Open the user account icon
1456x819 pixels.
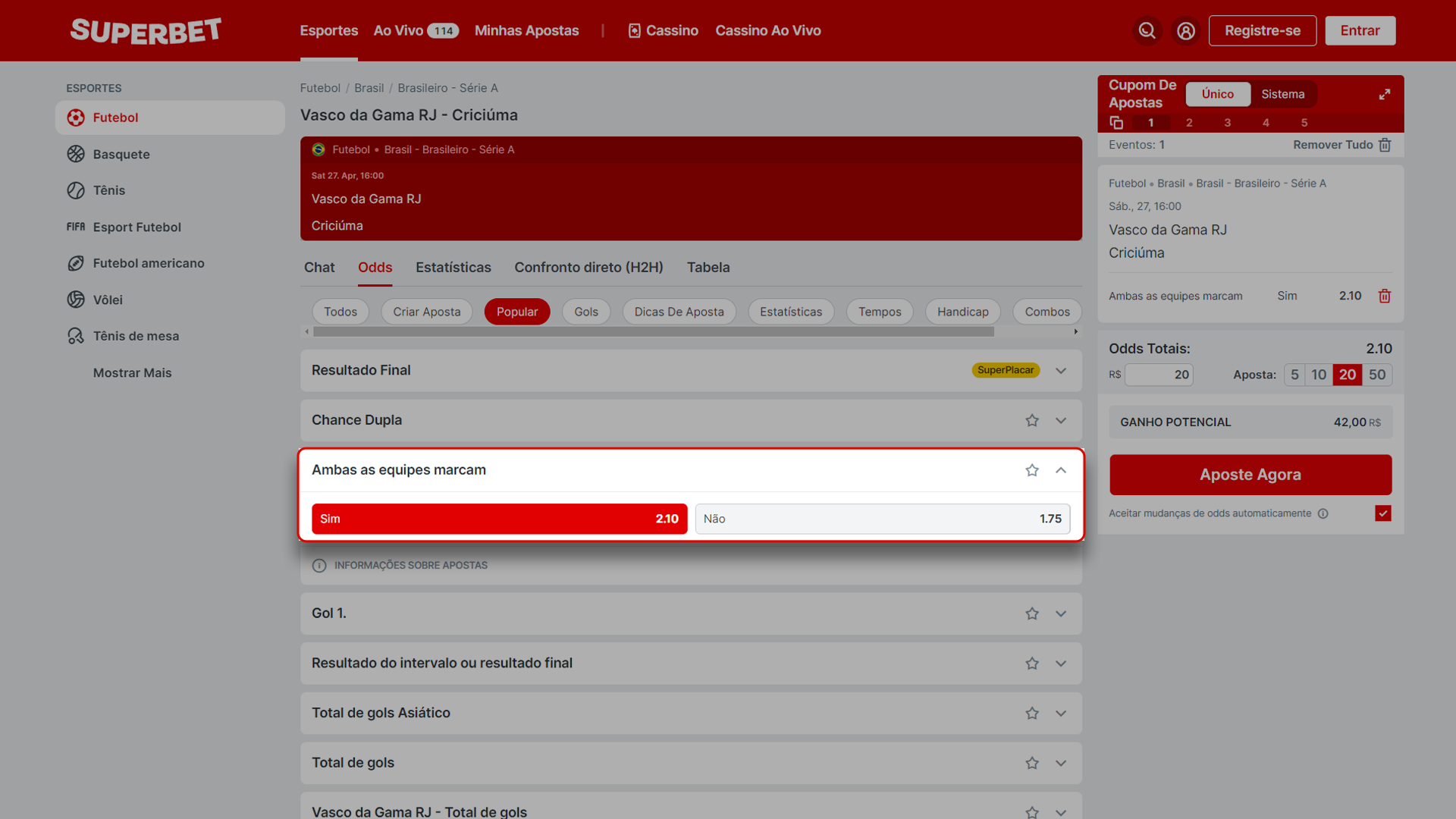point(1186,30)
